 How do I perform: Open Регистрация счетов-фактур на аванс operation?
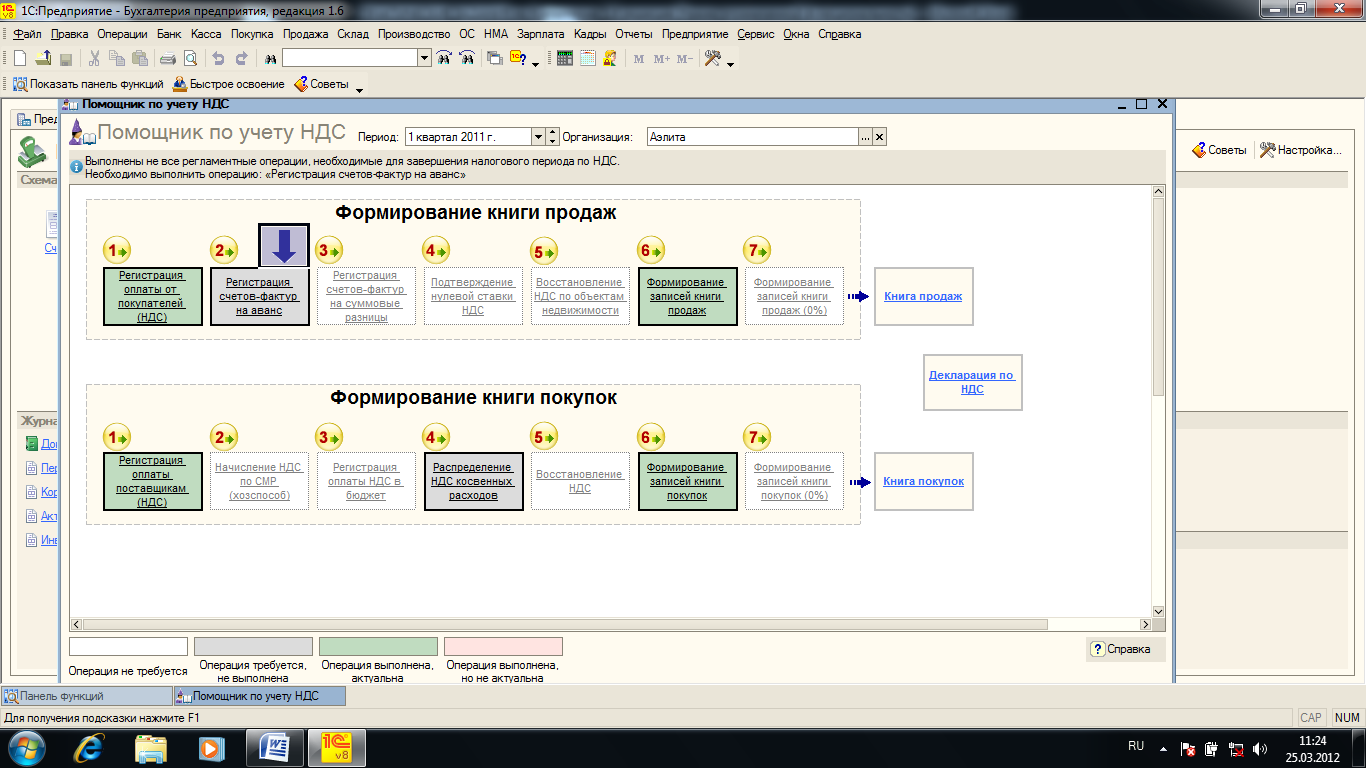coord(259,296)
